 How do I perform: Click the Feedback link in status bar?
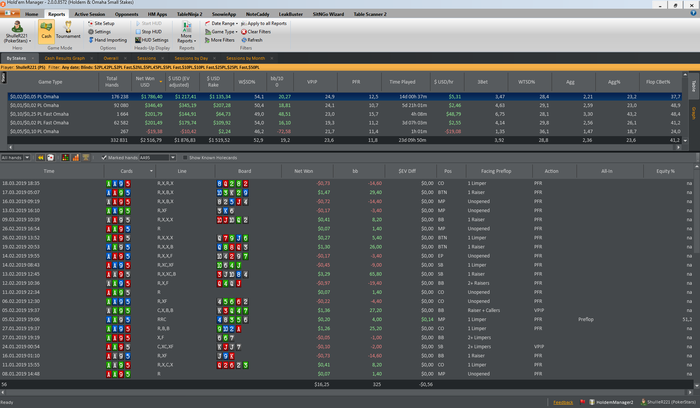(563, 402)
